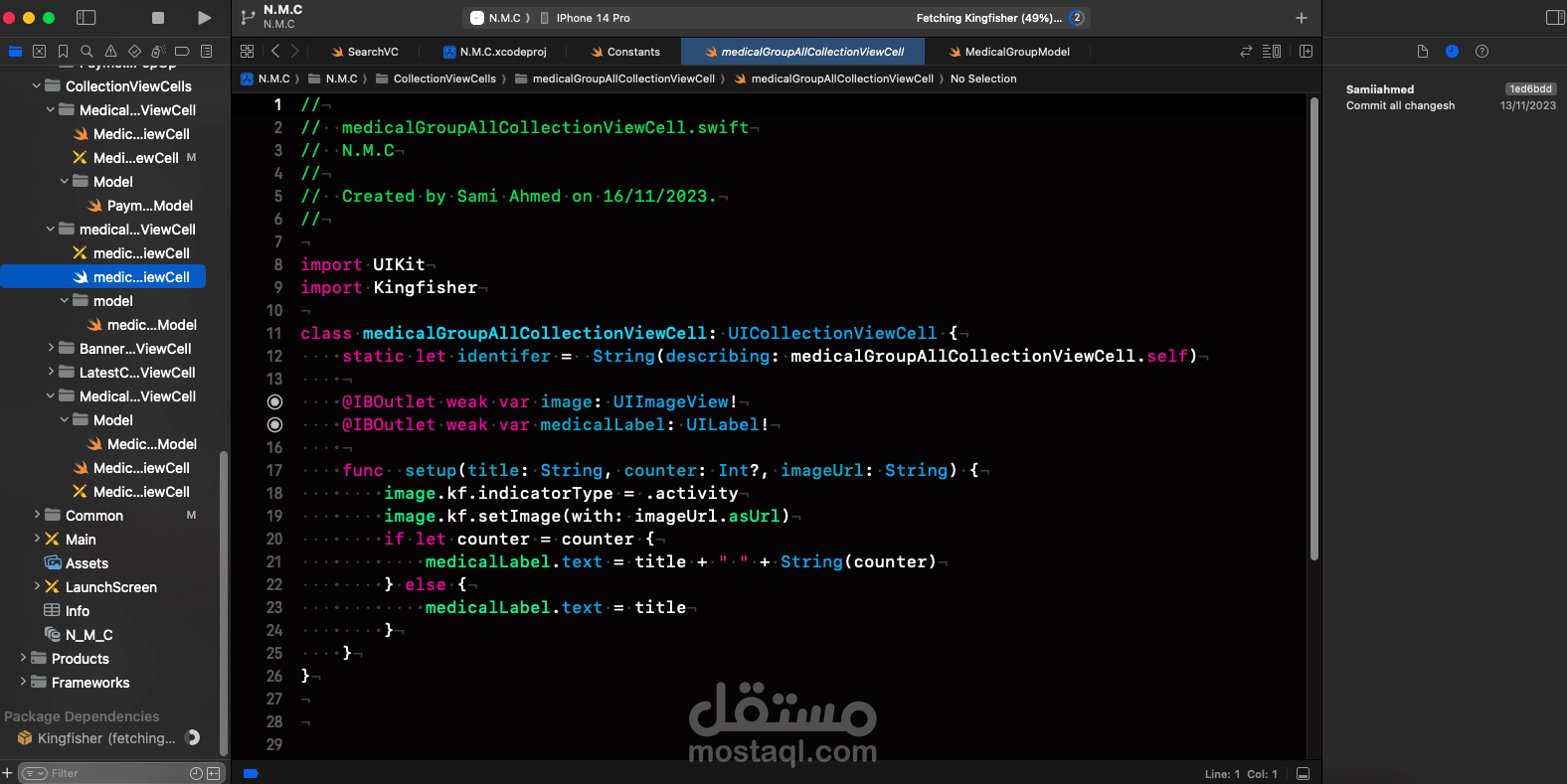Add a new editor pane on right

click(x=1306, y=51)
